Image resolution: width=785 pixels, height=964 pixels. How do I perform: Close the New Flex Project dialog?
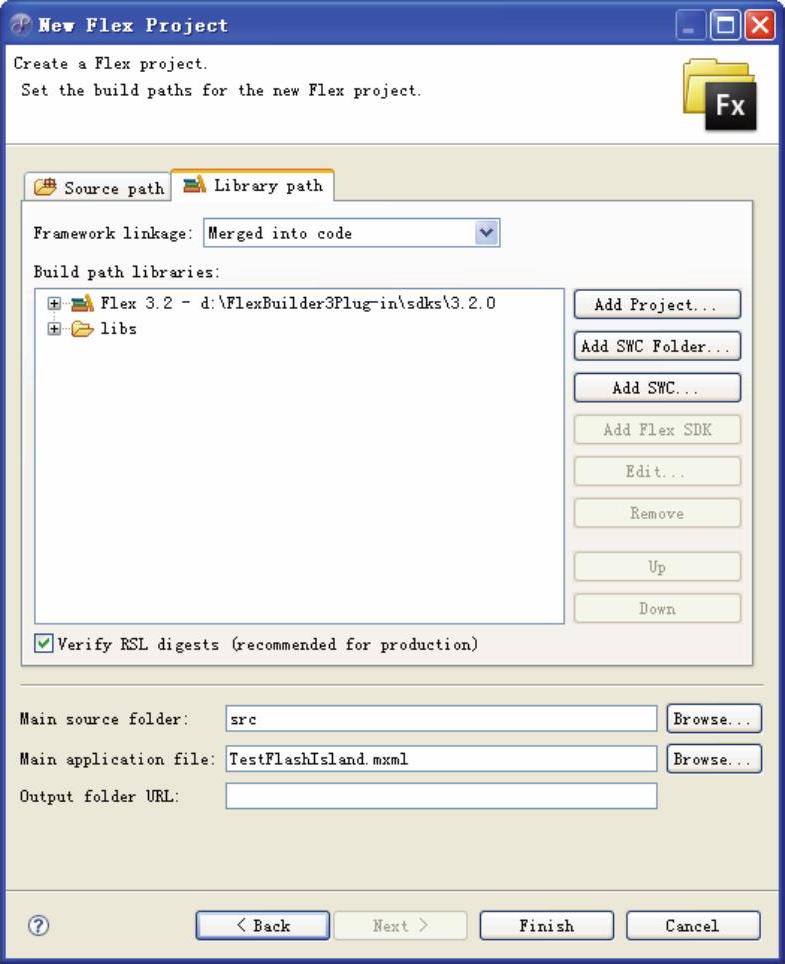pyautogui.click(x=760, y=25)
